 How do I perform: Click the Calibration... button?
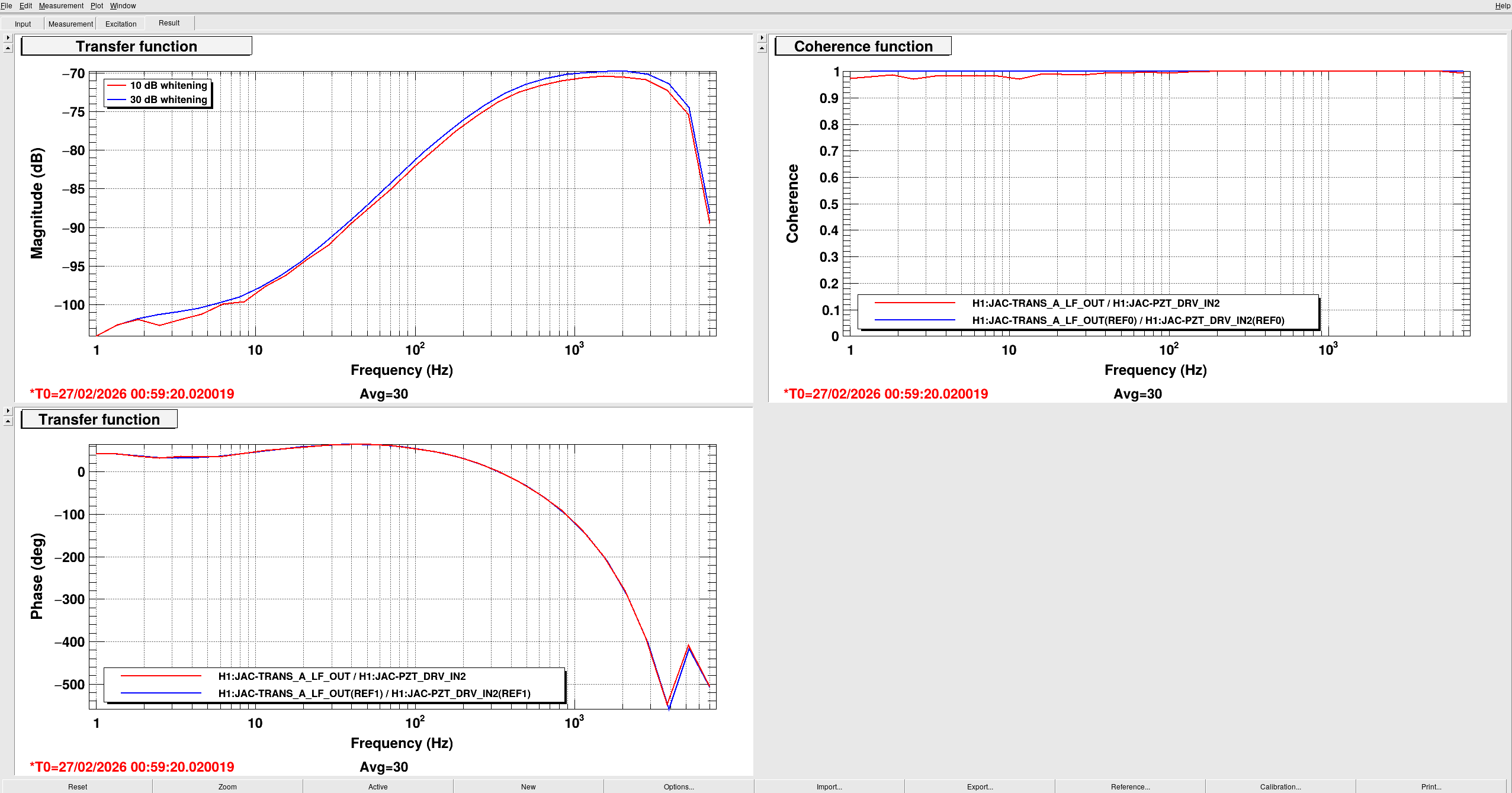click(x=1280, y=786)
